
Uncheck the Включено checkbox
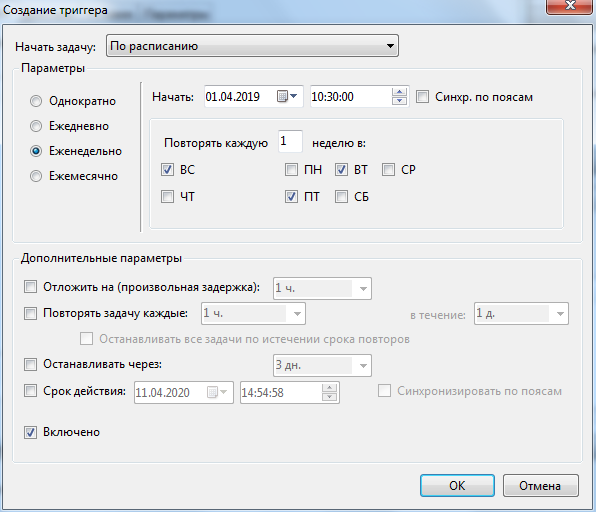click(30, 433)
